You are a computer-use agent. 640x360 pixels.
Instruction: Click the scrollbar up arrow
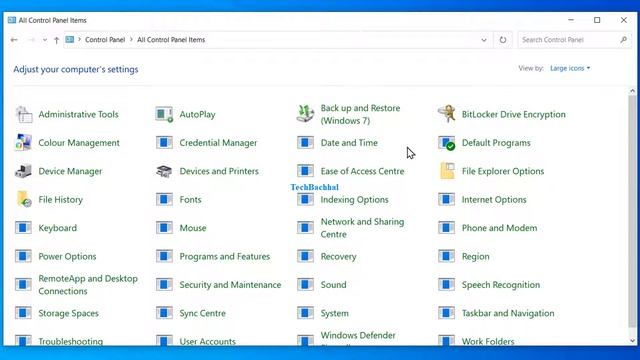click(632, 91)
